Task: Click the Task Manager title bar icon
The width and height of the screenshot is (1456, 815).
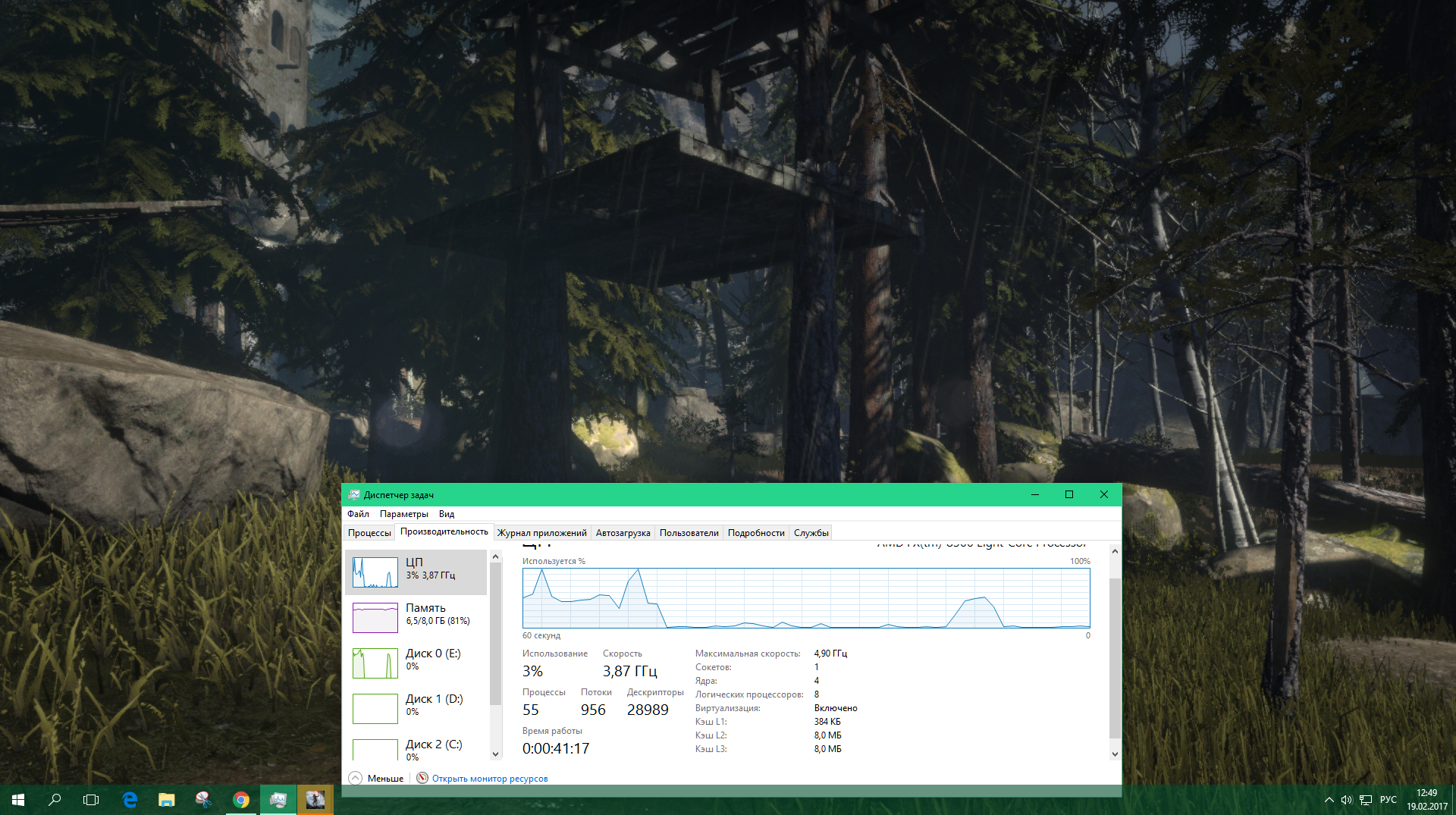Action: (x=354, y=495)
